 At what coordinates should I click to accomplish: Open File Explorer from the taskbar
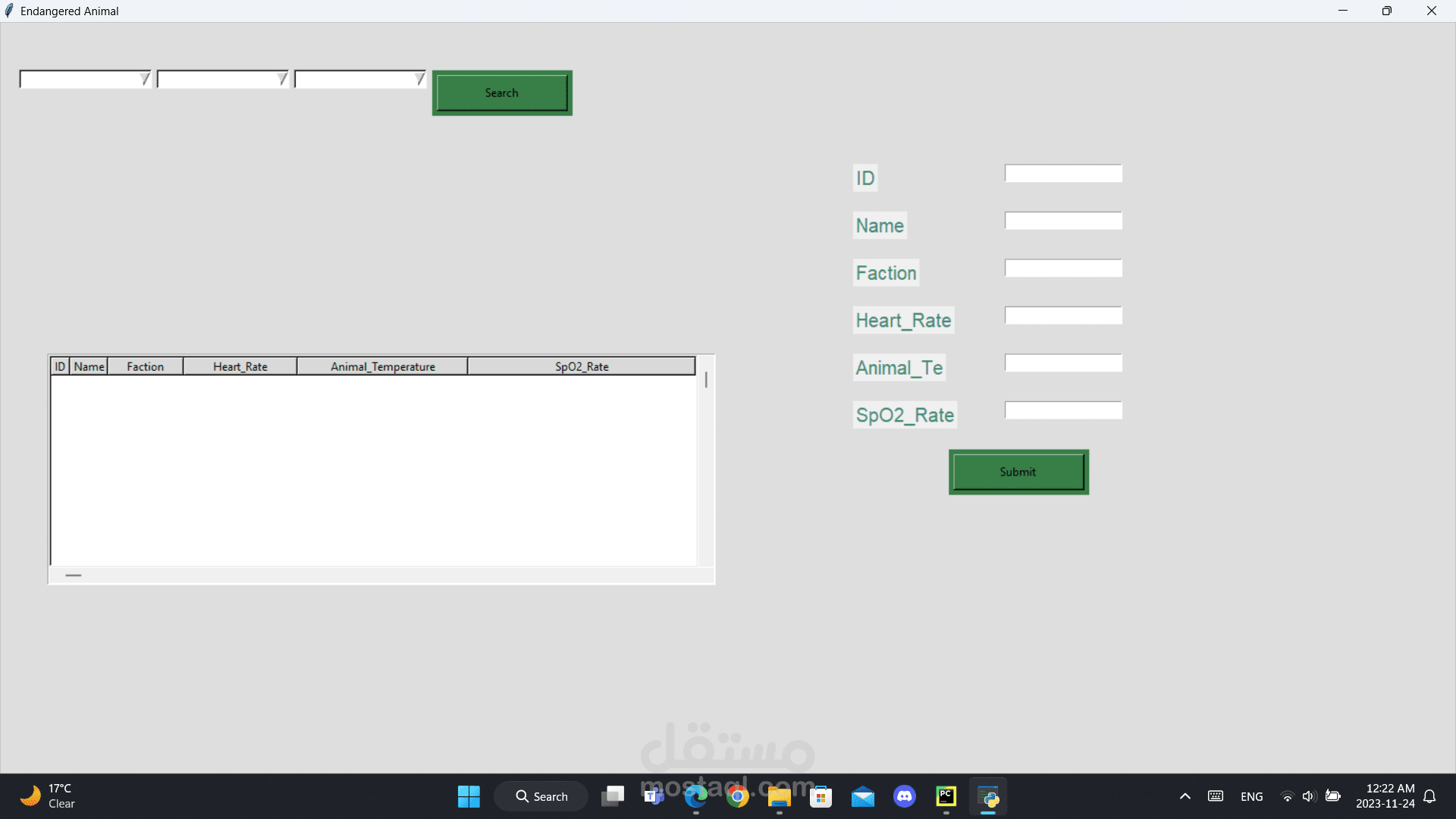pyautogui.click(x=779, y=796)
